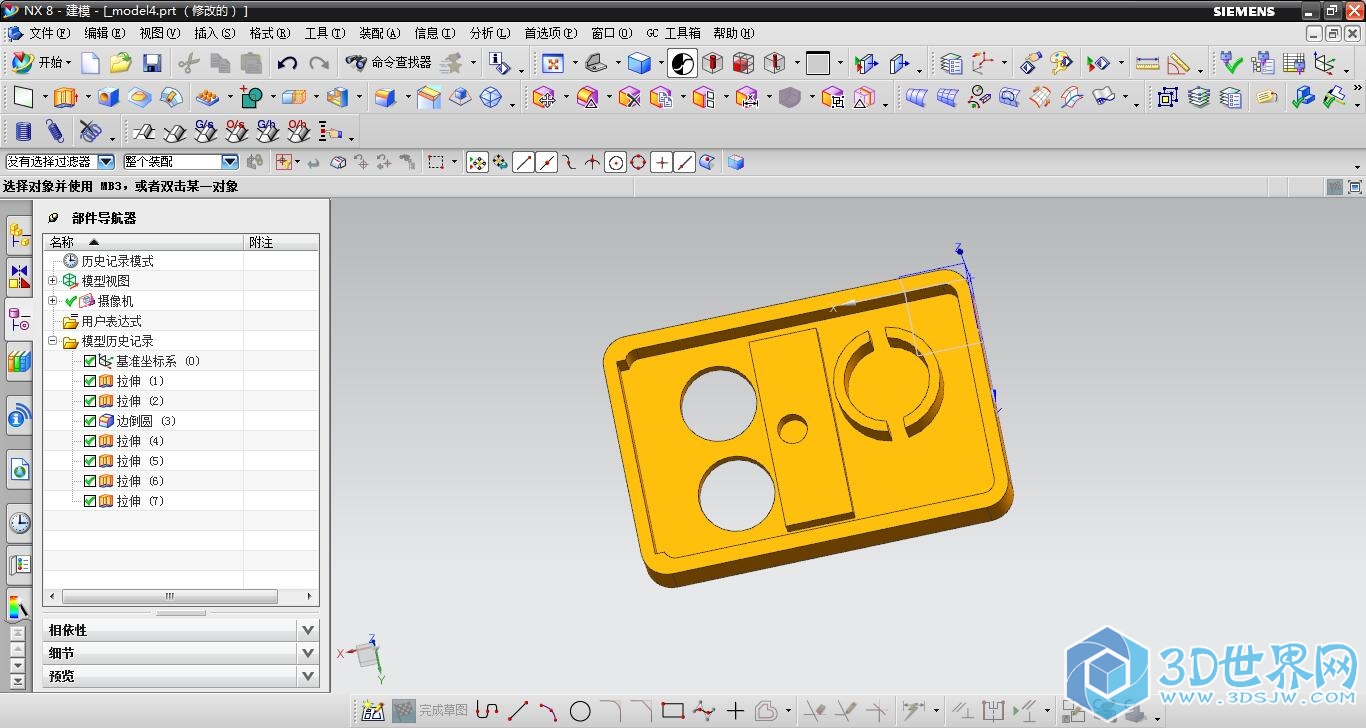Viewport: 1366px width, 728px height.
Task: Open the Assembly Navigator sidebar tab
Action: [19, 236]
